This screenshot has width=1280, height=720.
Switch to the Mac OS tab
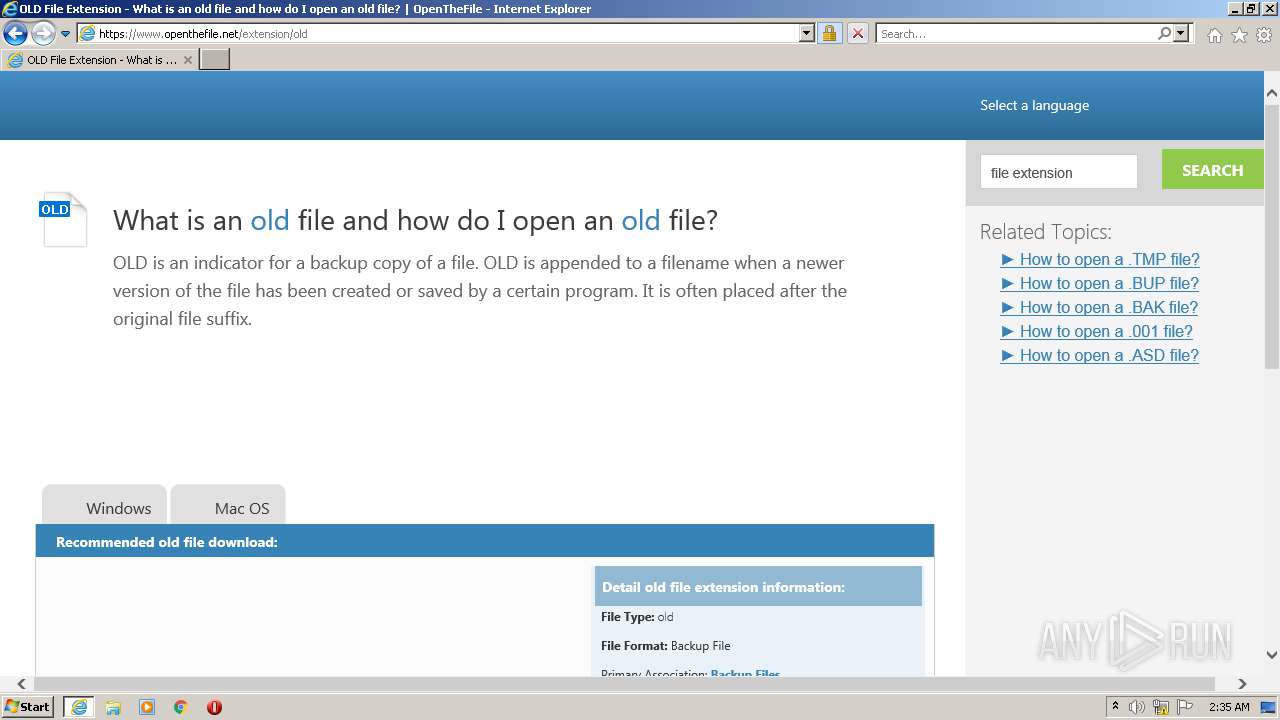coord(228,505)
